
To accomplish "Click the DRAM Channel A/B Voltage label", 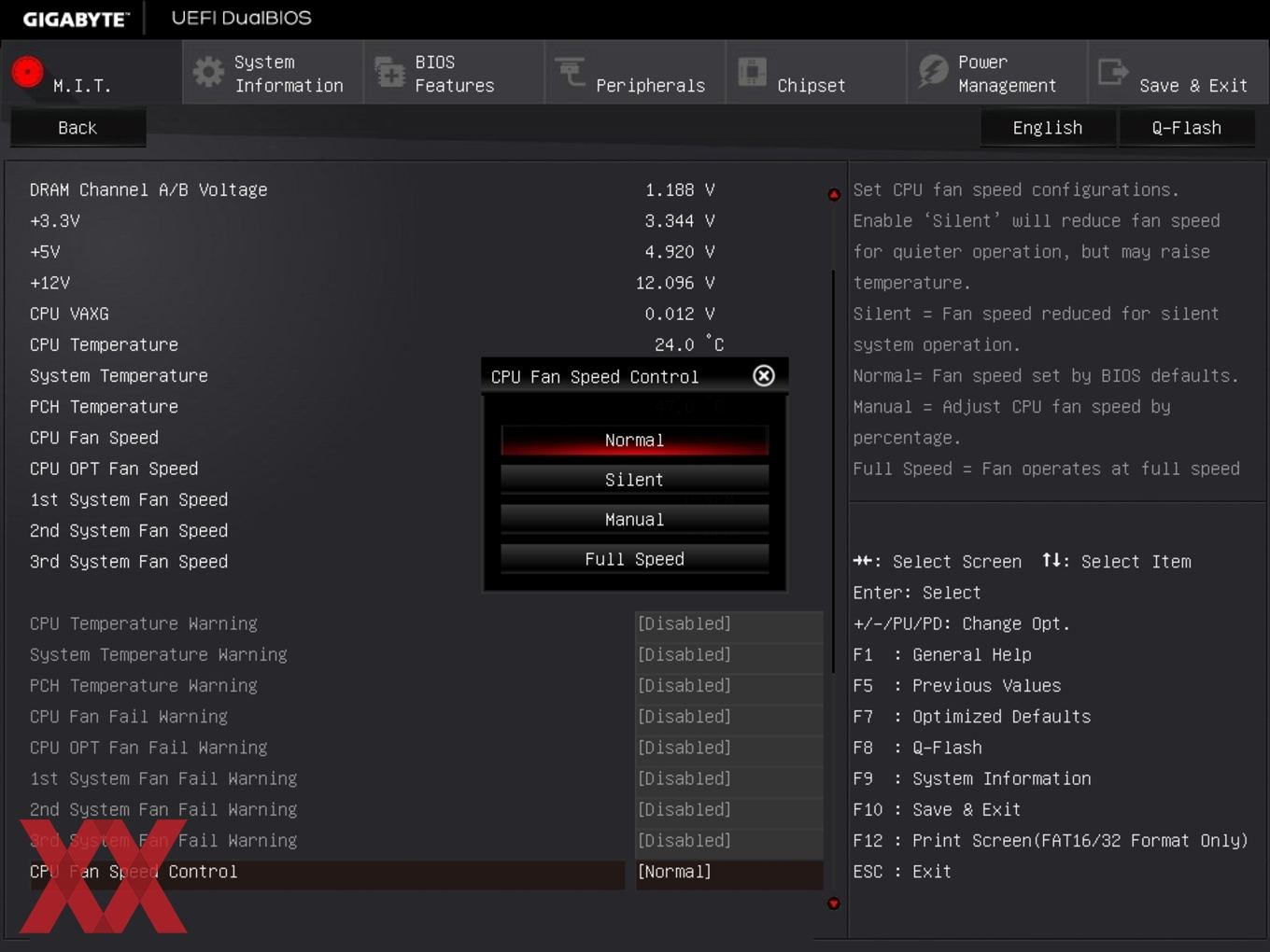I will click(x=148, y=189).
